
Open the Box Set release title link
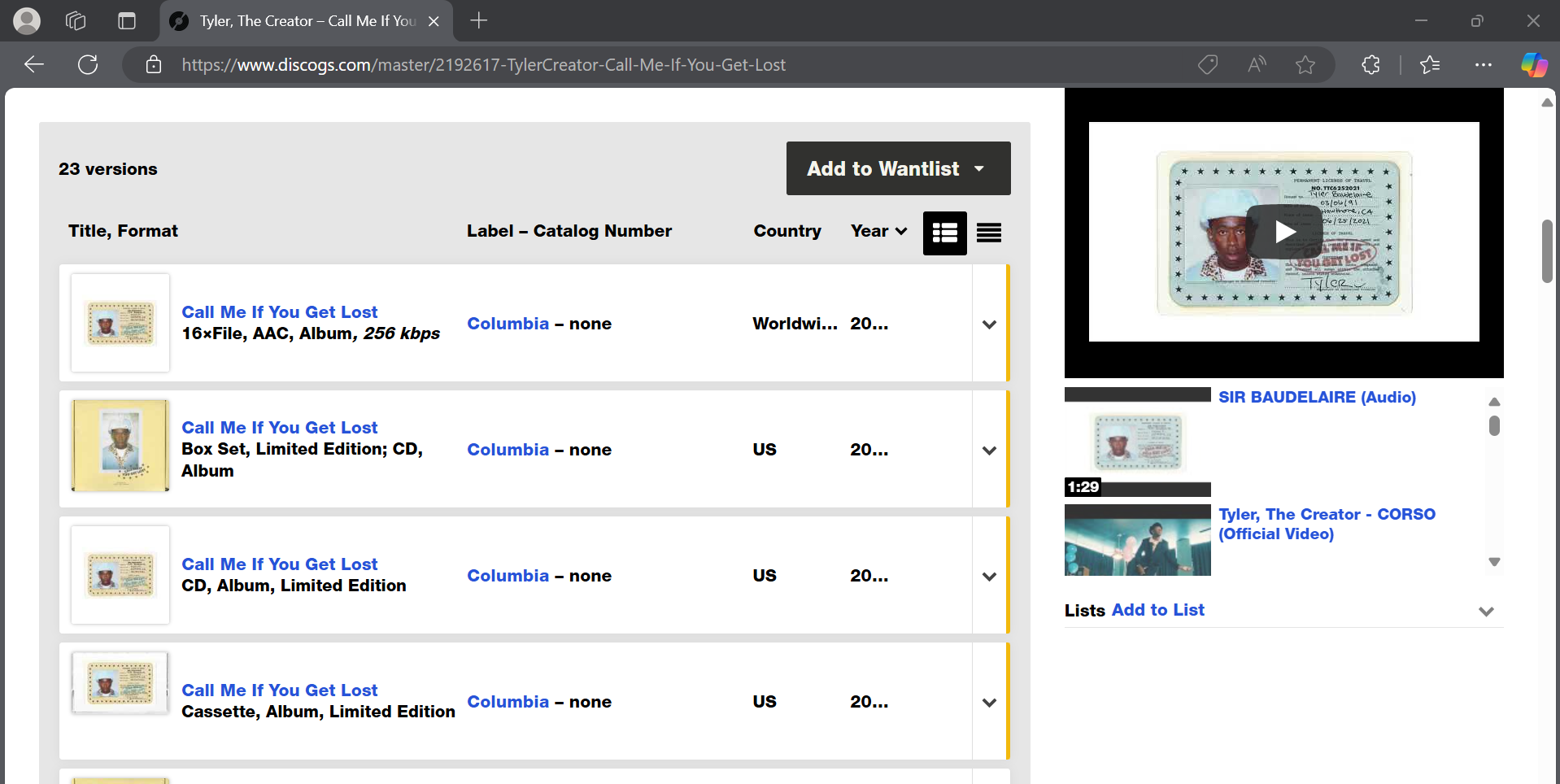279,428
